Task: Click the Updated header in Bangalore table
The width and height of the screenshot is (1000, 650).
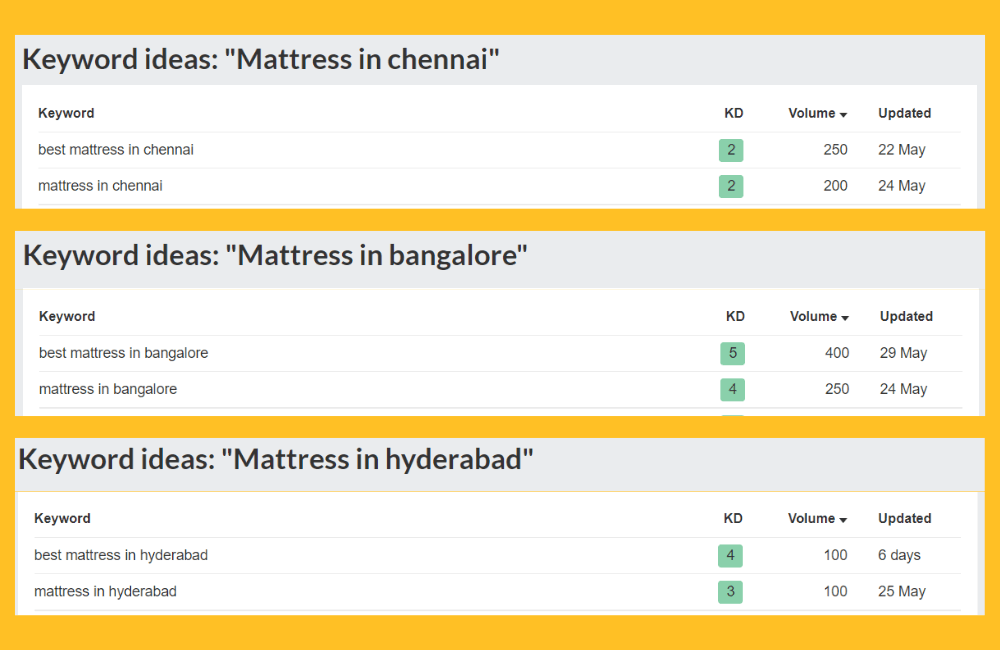Action: pyautogui.click(x=906, y=316)
